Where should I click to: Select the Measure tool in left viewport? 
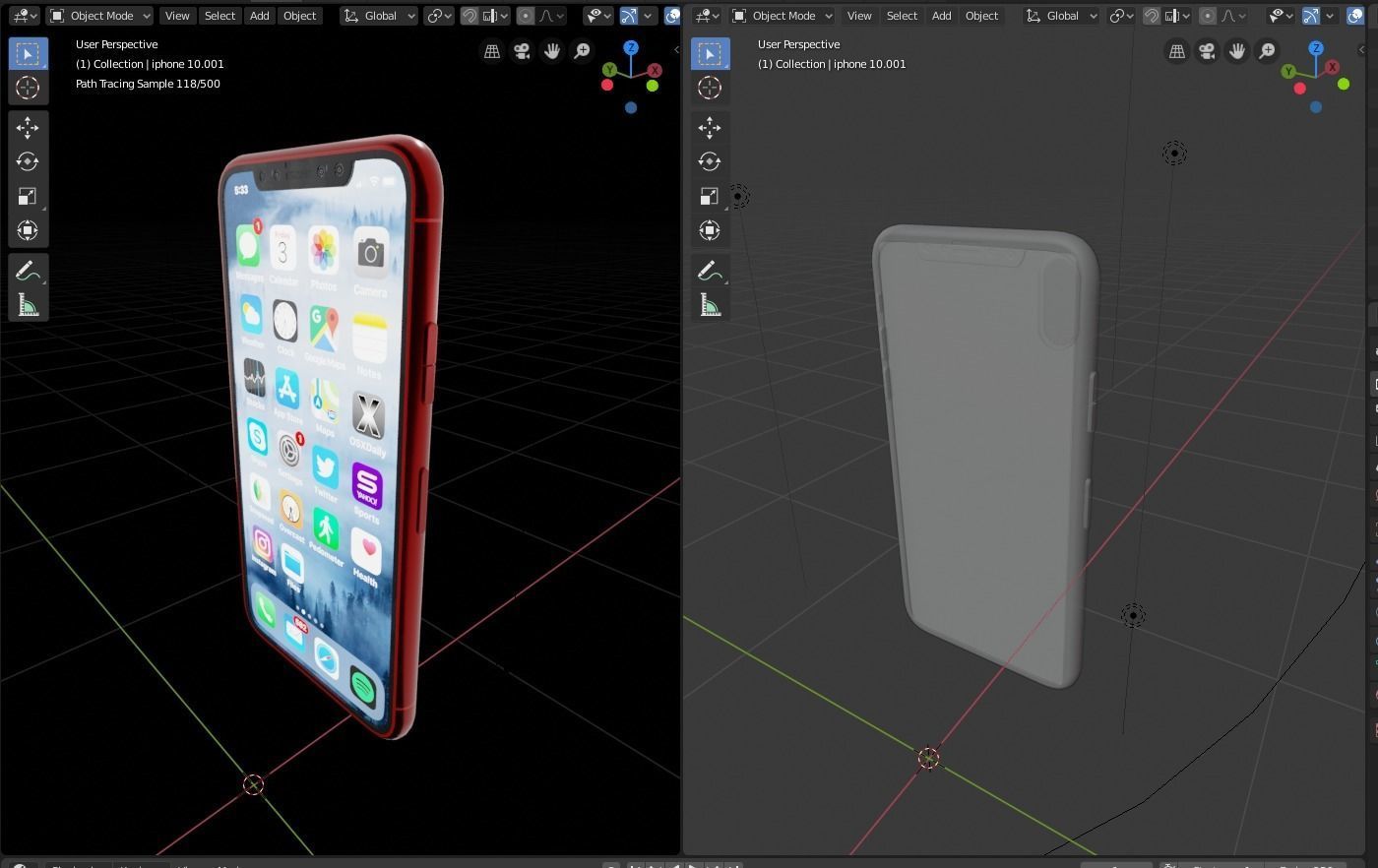pos(28,305)
